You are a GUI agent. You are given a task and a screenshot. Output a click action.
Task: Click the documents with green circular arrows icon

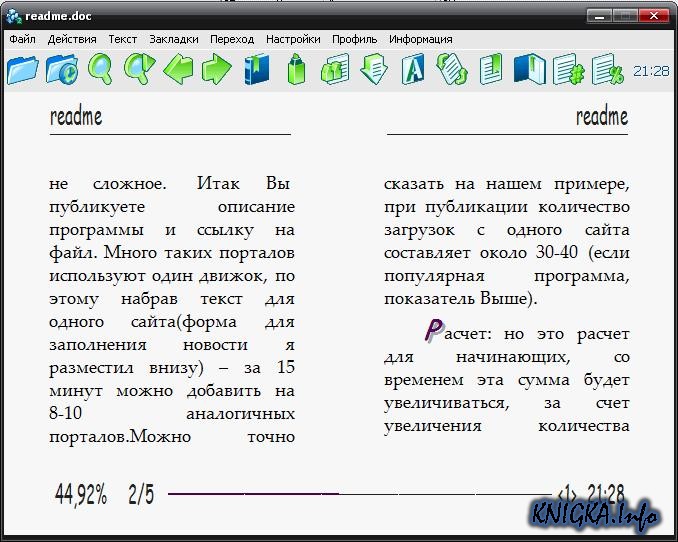pos(452,69)
